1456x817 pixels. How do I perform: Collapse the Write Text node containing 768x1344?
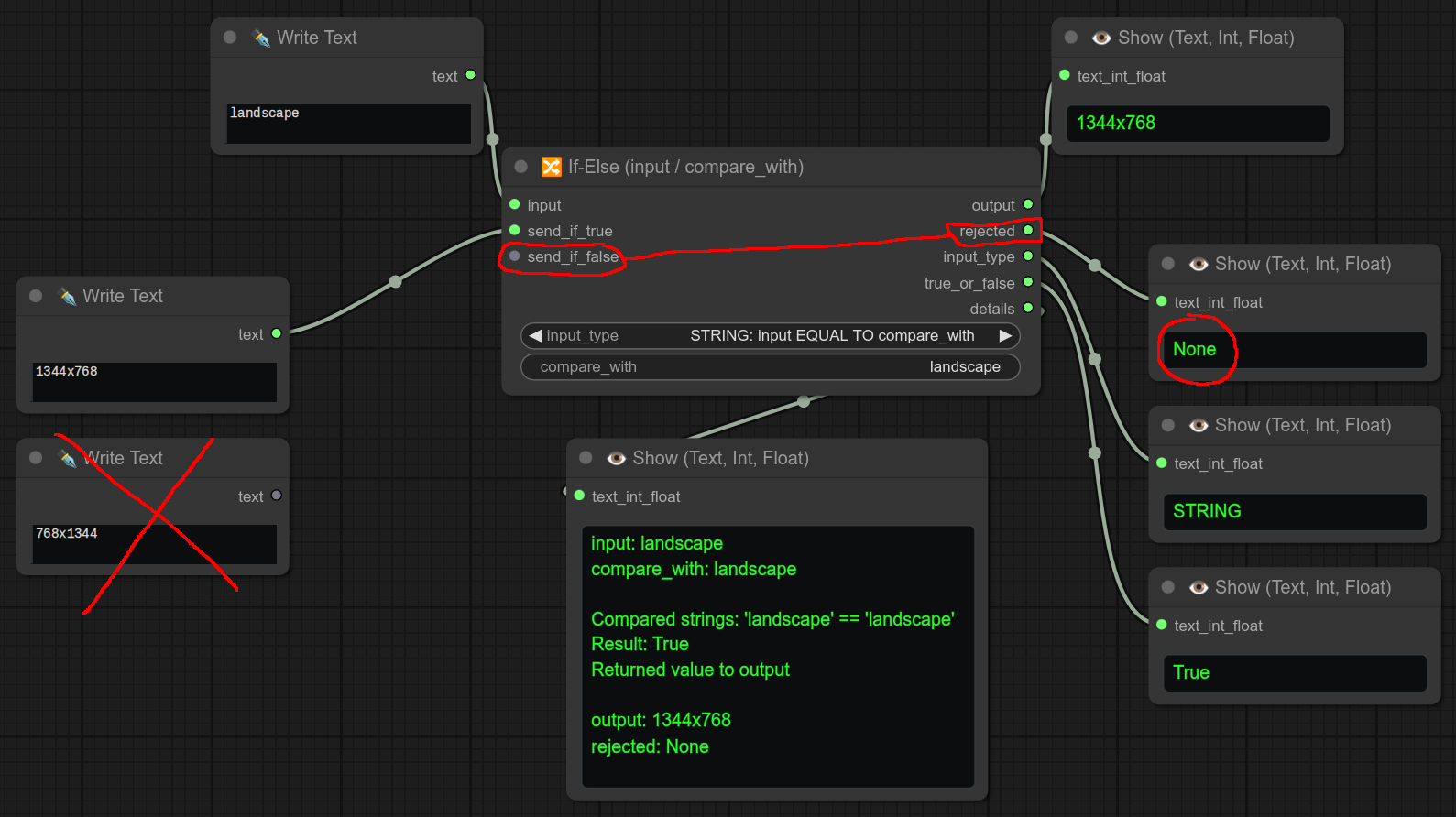click(x=36, y=458)
